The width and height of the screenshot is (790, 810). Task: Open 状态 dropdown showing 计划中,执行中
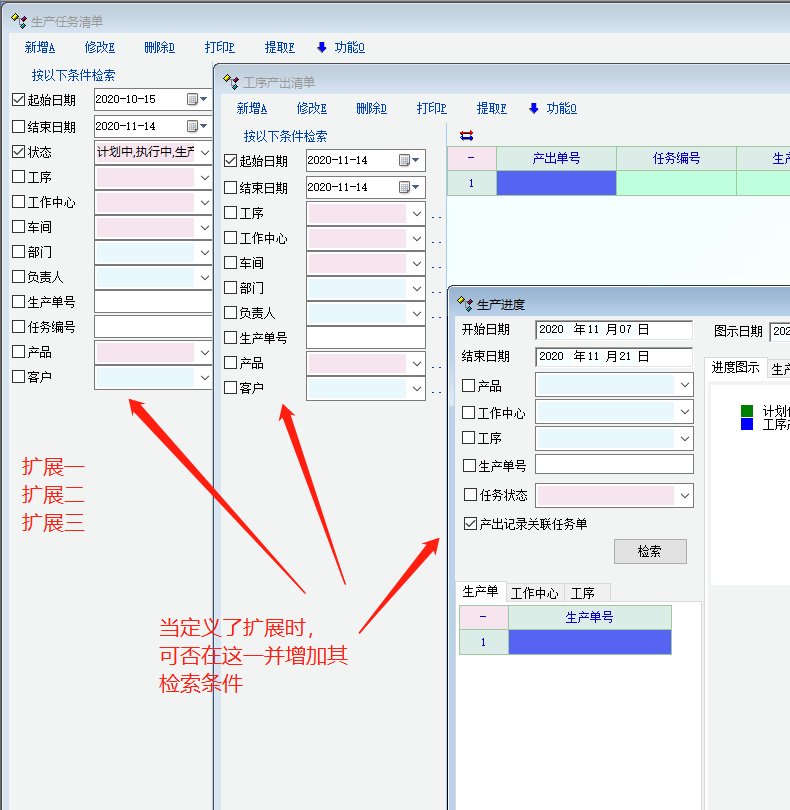(x=204, y=152)
